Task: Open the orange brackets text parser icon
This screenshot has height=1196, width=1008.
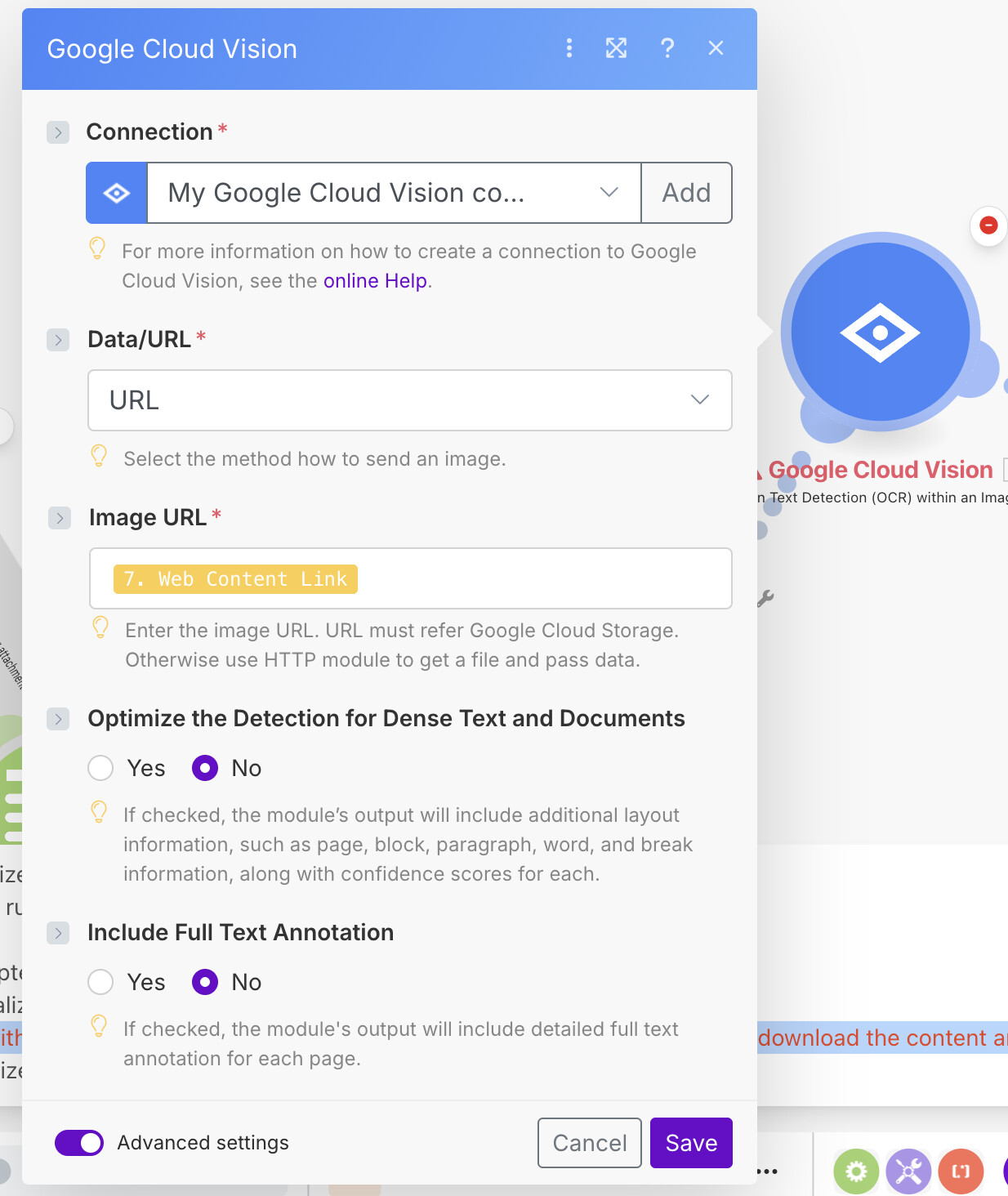Action: coord(961,1171)
